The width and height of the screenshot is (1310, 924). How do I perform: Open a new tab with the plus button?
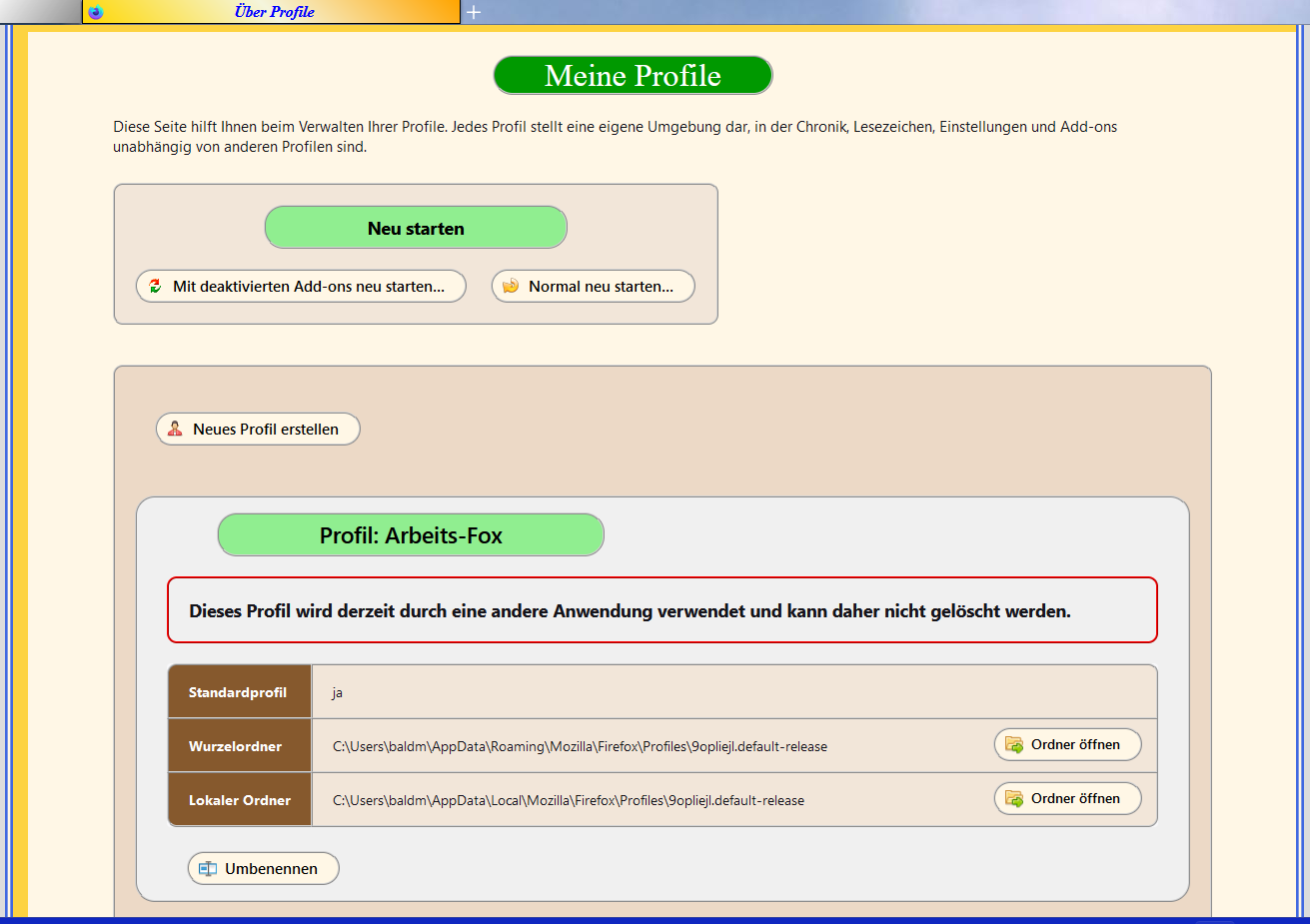(x=474, y=12)
